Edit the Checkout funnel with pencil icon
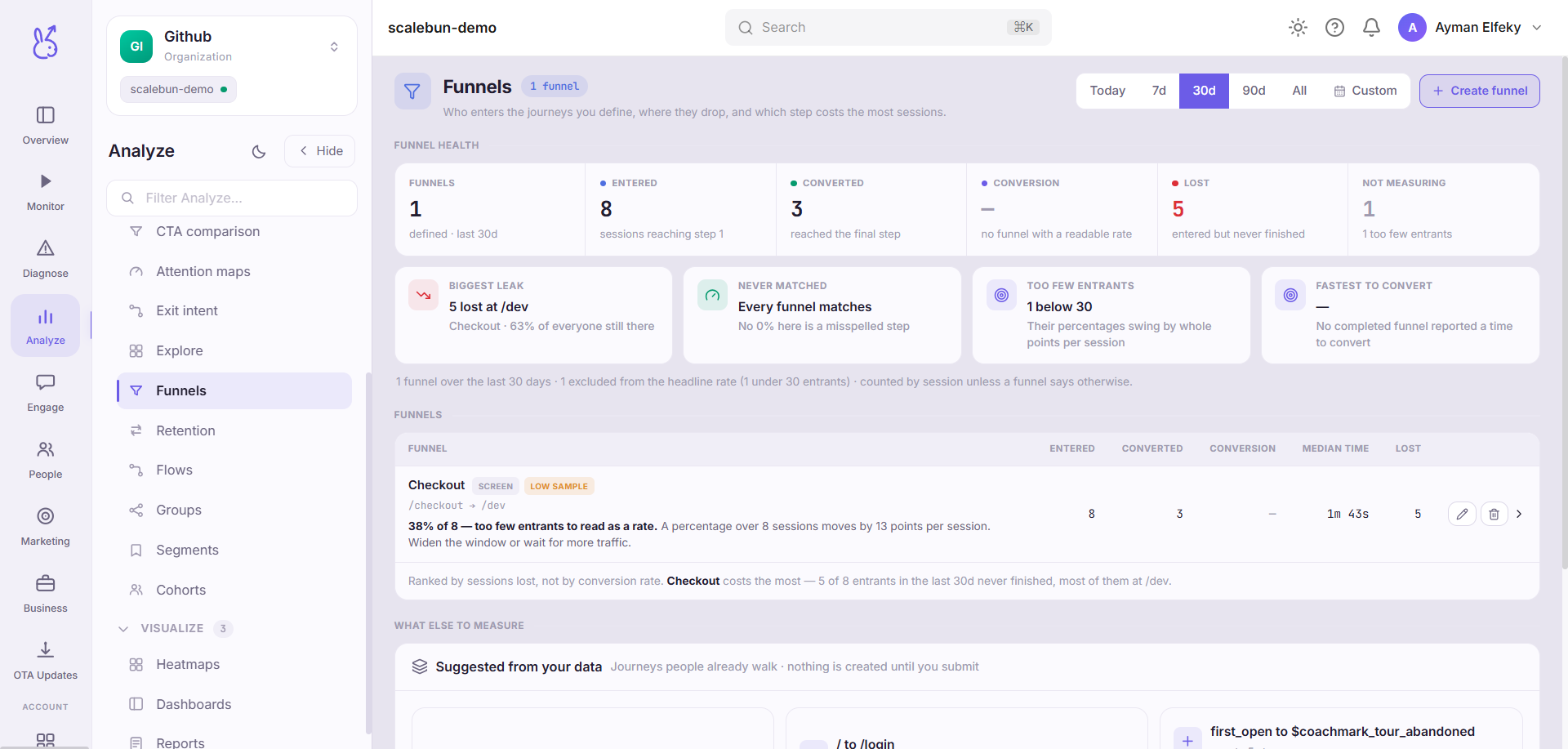Image resolution: width=1568 pixels, height=749 pixels. click(x=1462, y=514)
